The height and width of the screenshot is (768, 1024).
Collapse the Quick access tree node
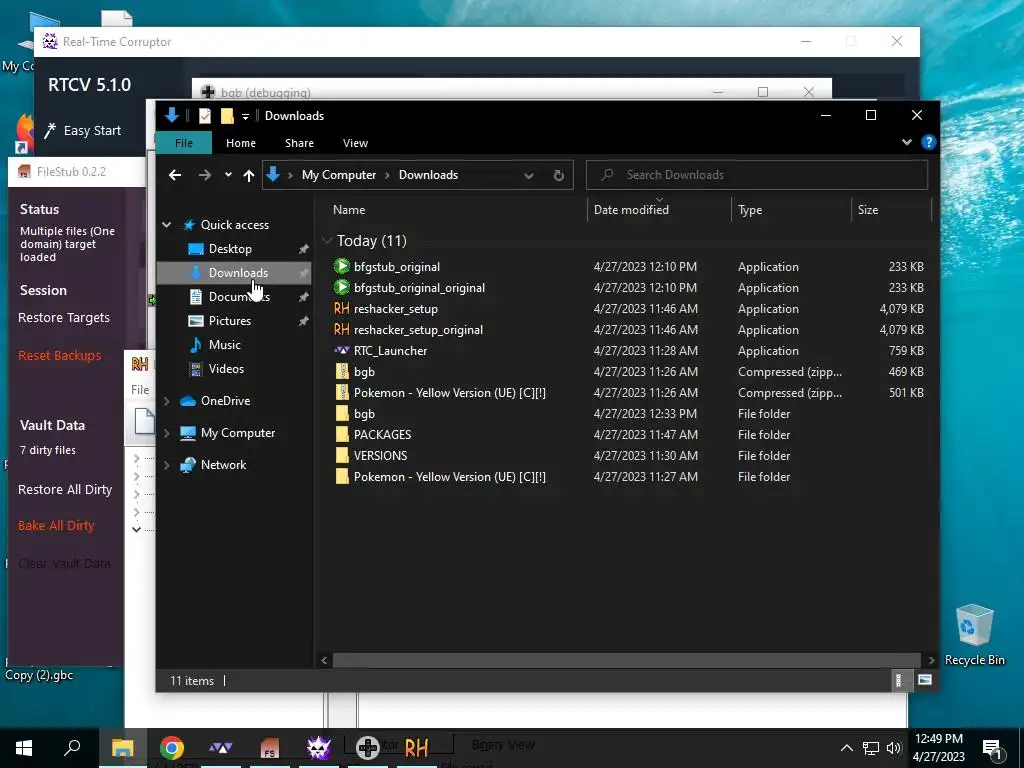tap(167, 225)
